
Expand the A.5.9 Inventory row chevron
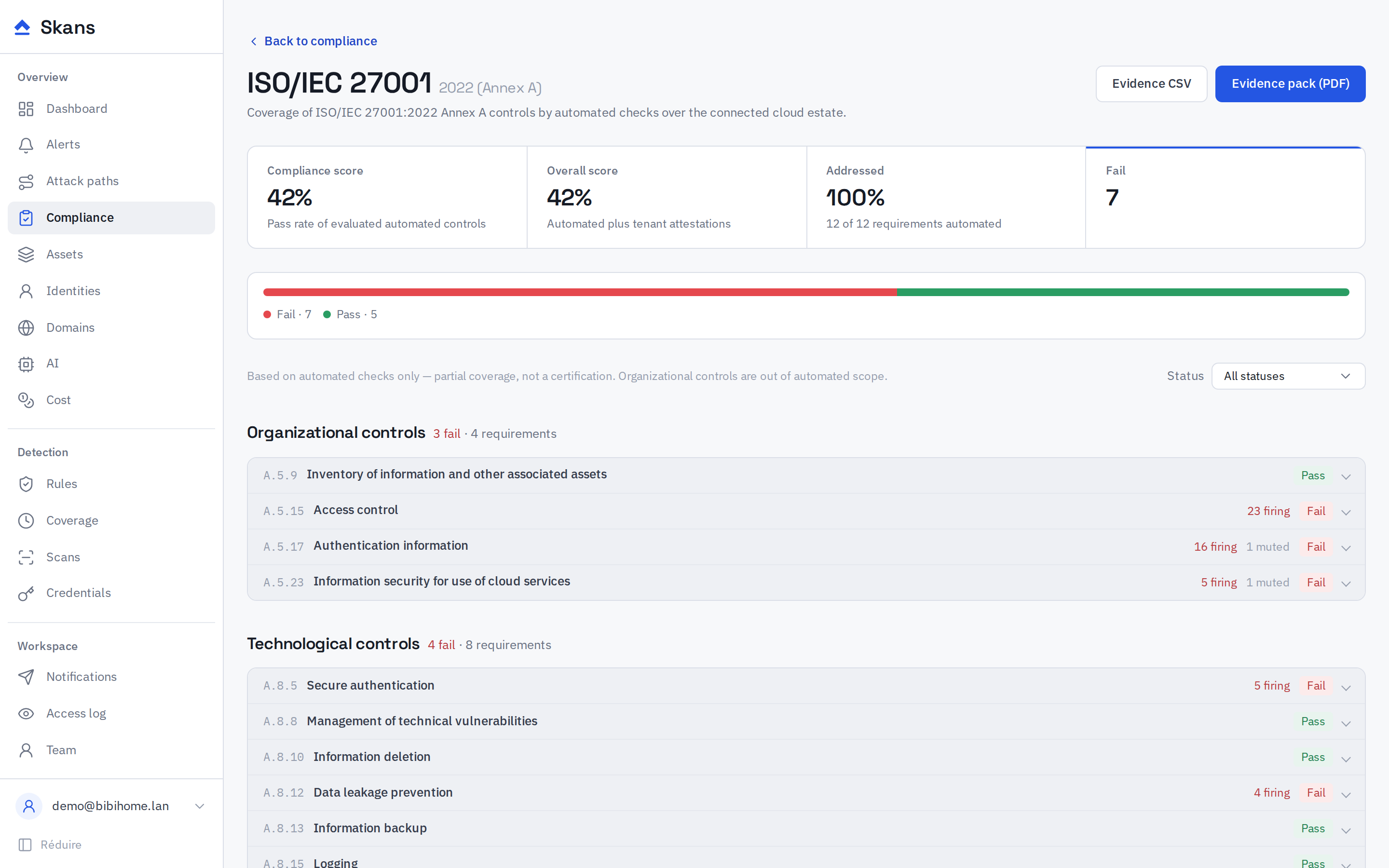pos(1346,476)
